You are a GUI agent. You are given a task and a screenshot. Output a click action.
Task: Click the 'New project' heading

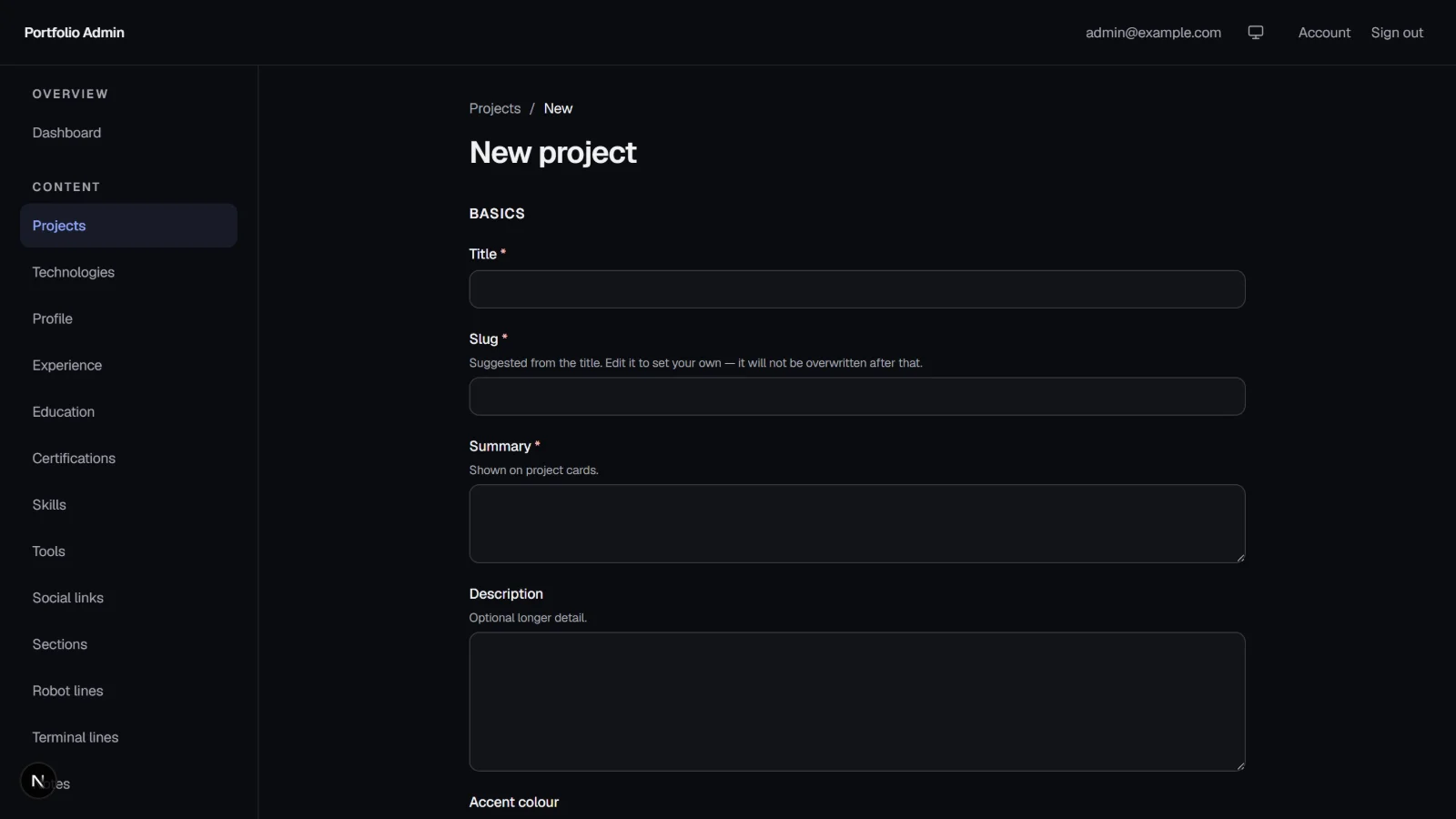(x=553, y=153)
